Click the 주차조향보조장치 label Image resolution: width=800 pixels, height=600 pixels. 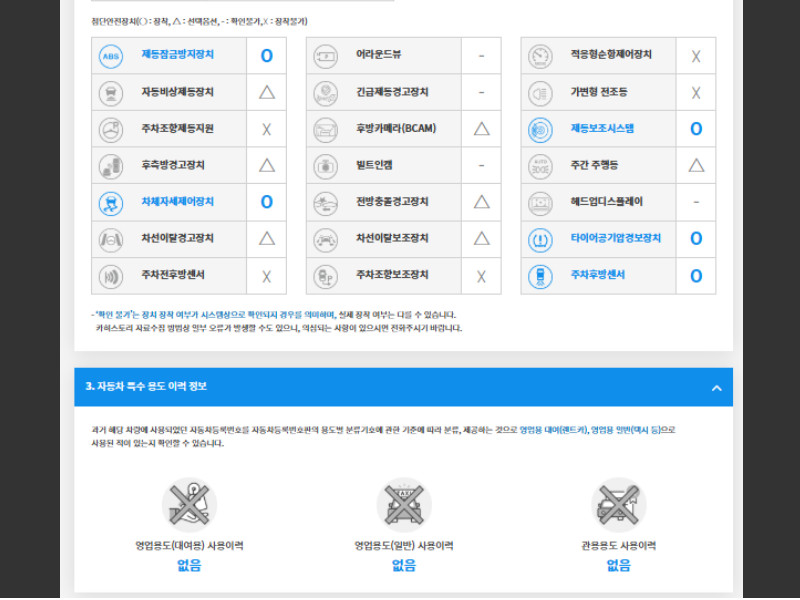[392, 274]
